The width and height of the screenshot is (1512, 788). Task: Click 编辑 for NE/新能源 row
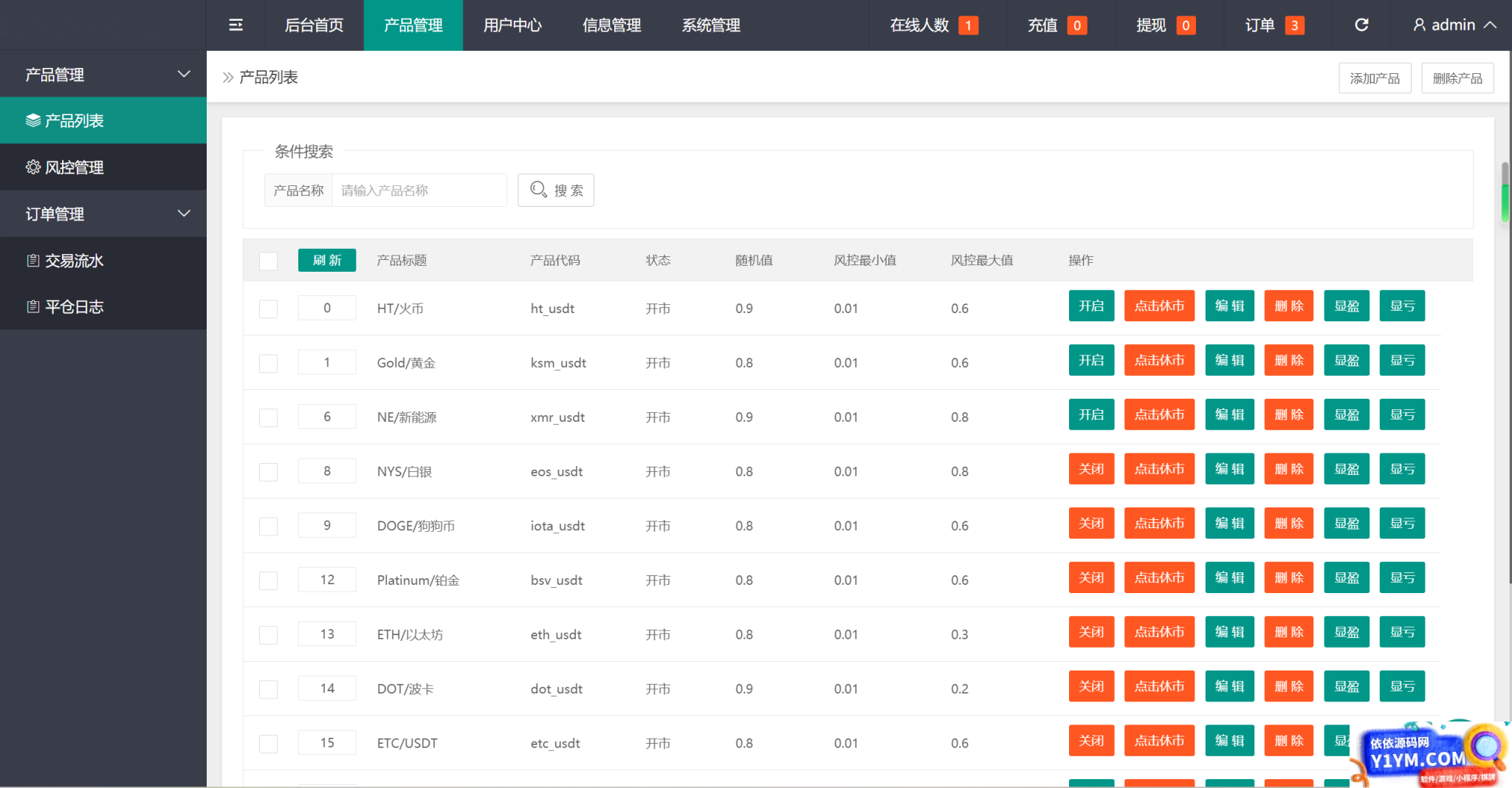click(1230, 414)
